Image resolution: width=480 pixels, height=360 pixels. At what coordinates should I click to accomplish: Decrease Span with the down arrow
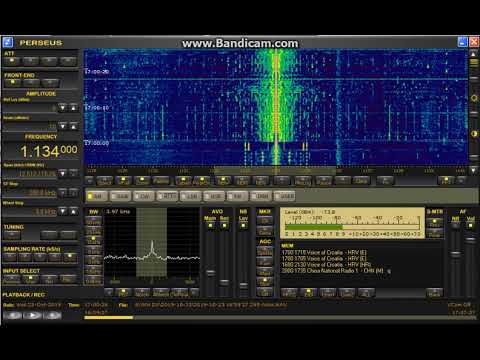(x=62, y=173)
